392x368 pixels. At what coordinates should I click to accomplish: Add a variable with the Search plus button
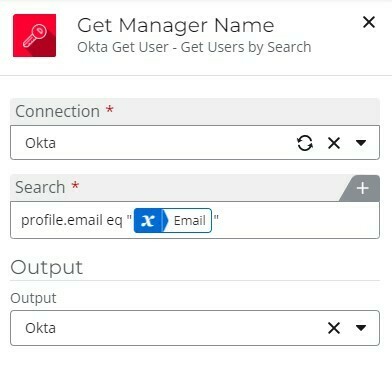[x=362, y=188]
